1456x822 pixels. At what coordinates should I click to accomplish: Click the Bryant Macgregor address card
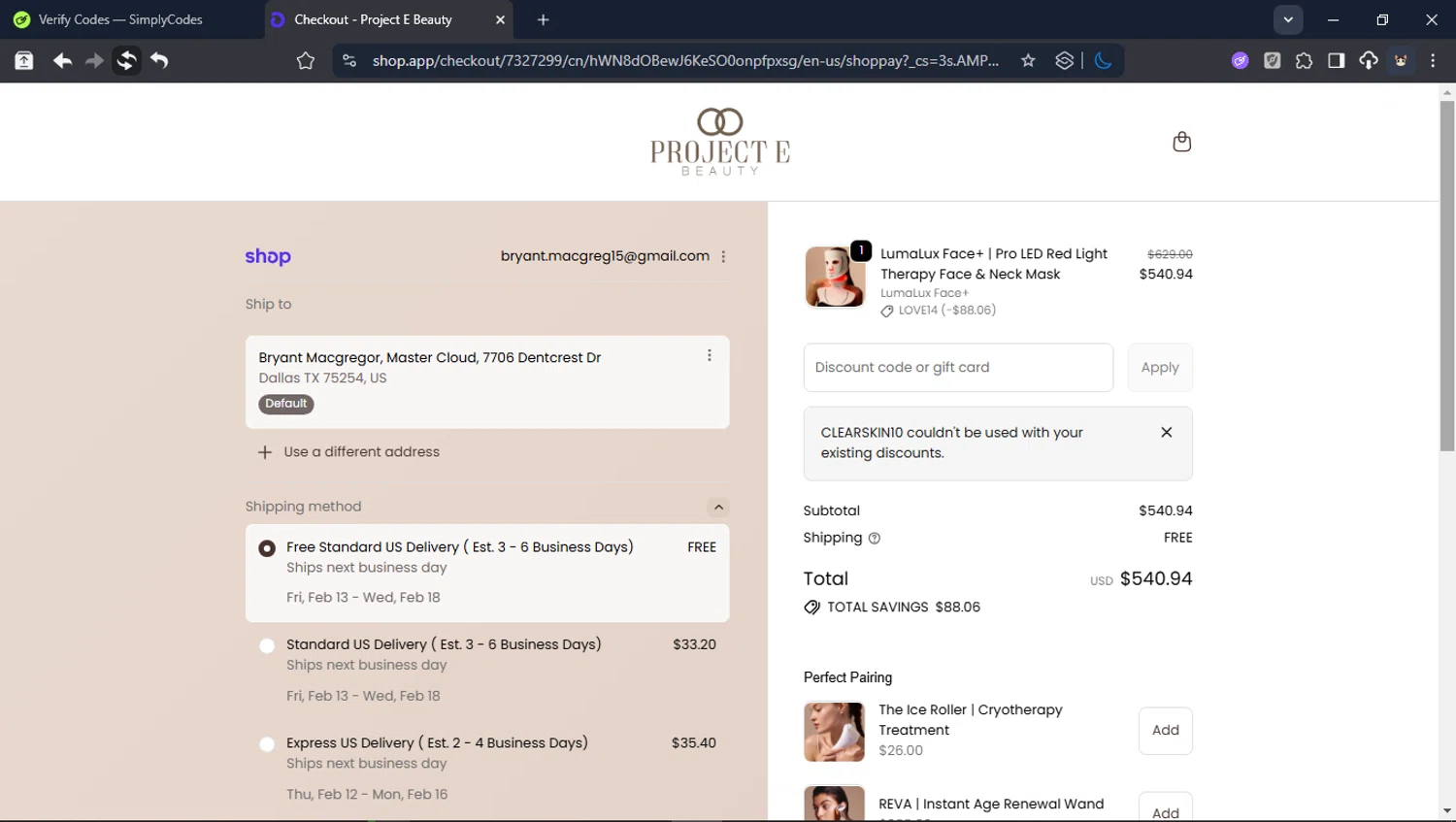tap(487, 382)
